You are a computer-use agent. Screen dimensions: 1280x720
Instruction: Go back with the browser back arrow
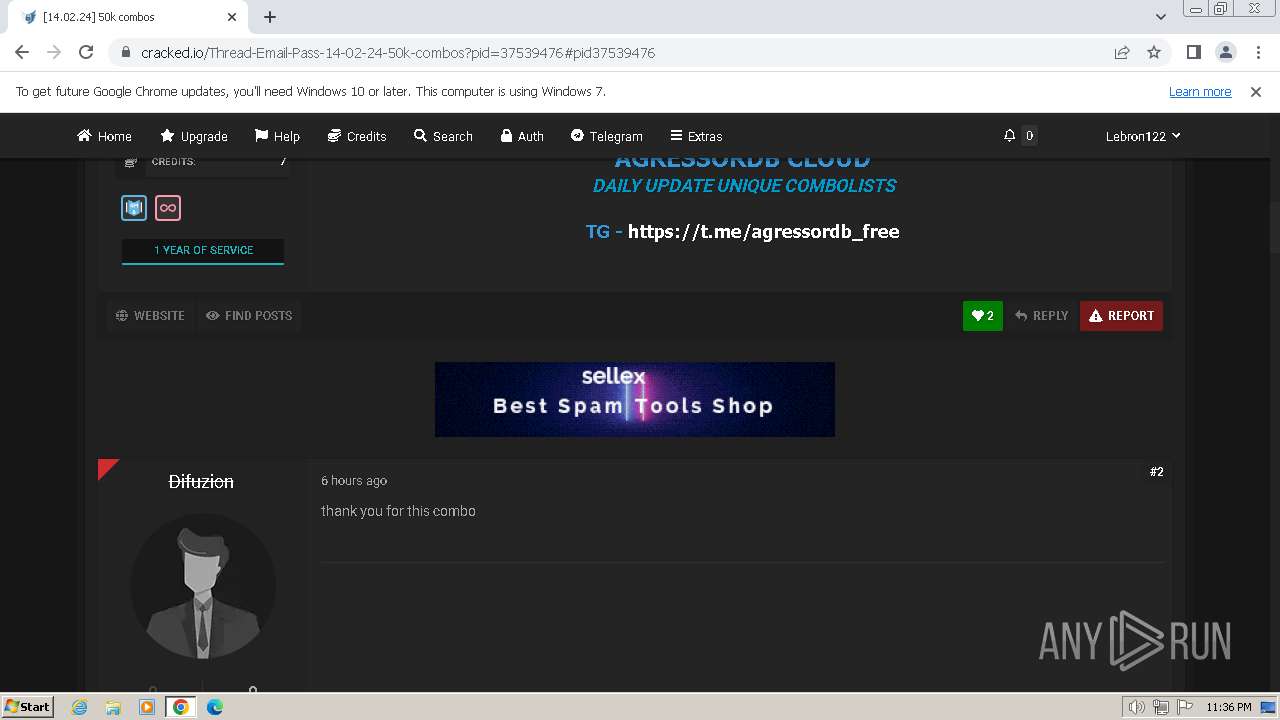[22, 52]
